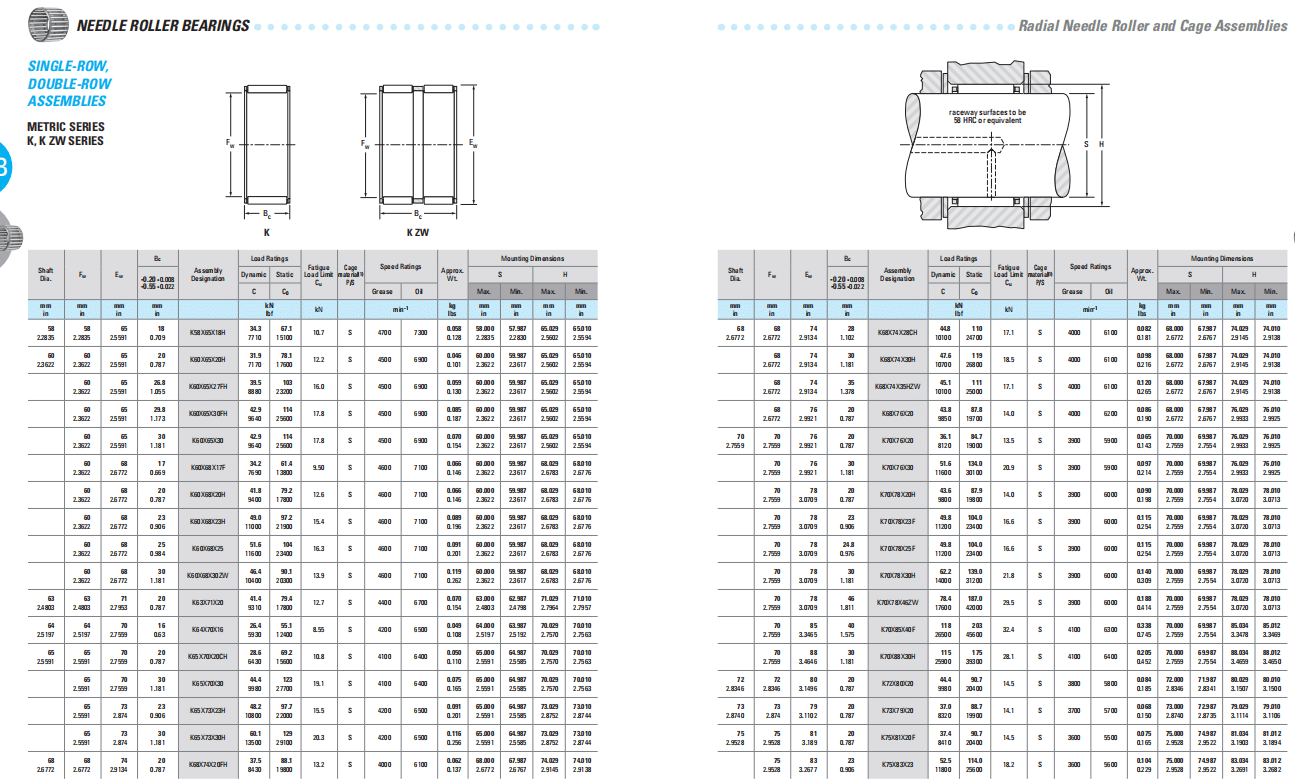Select the K64X70X16 designation cell
Image resolution: width=1295 pixels, height=782 pixels.
point(208,630)
